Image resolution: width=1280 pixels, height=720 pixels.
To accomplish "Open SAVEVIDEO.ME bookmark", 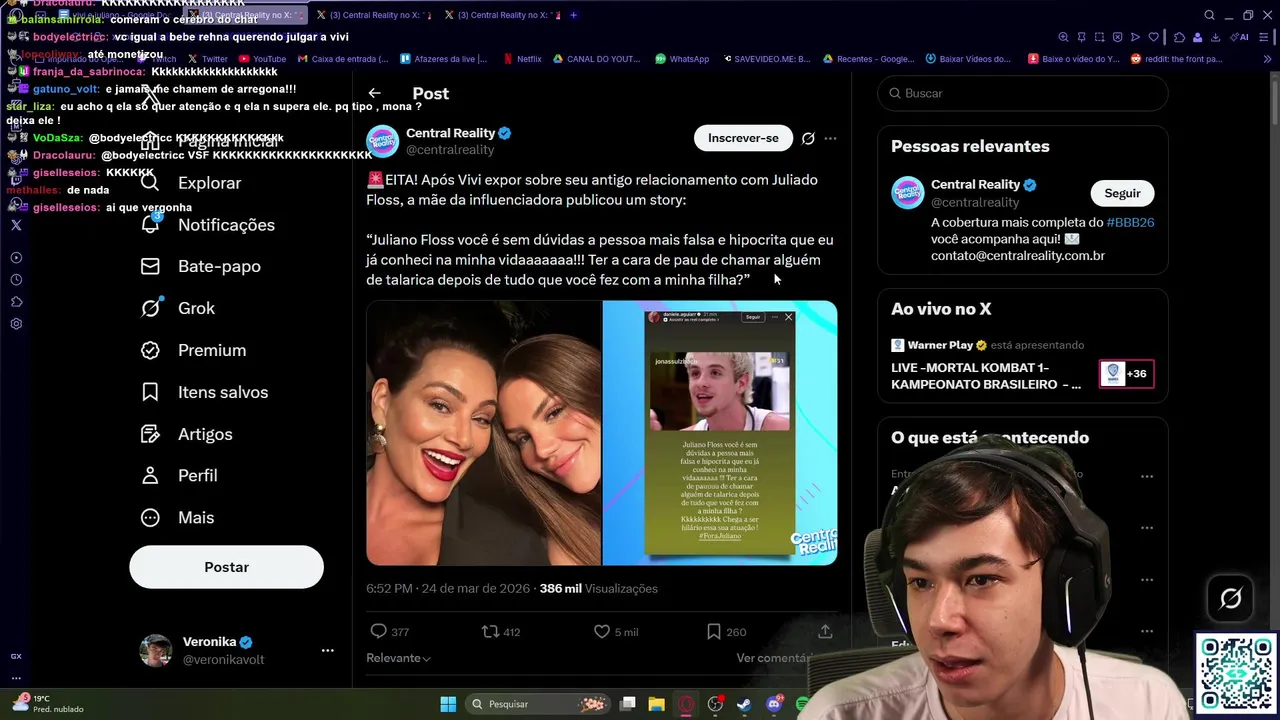I will (x=765, y=59).
